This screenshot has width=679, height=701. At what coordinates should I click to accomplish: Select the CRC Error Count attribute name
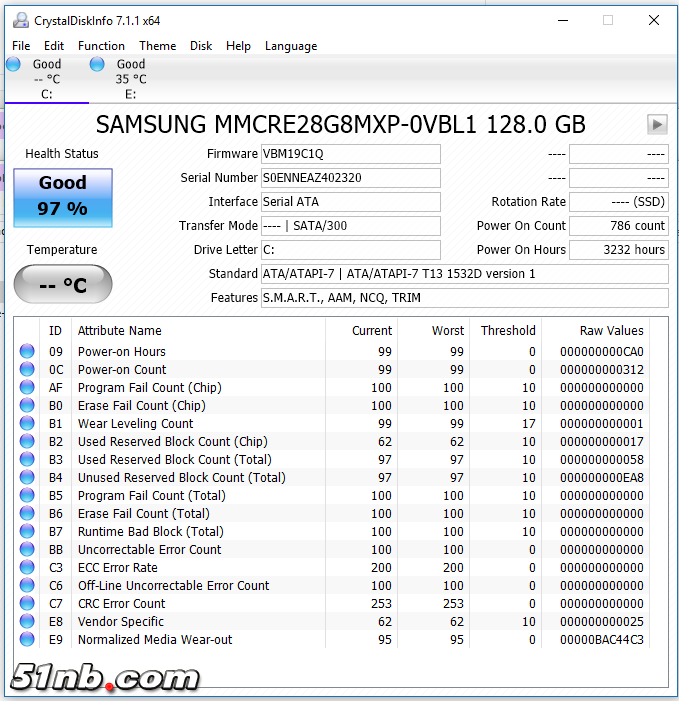(122, 603)
